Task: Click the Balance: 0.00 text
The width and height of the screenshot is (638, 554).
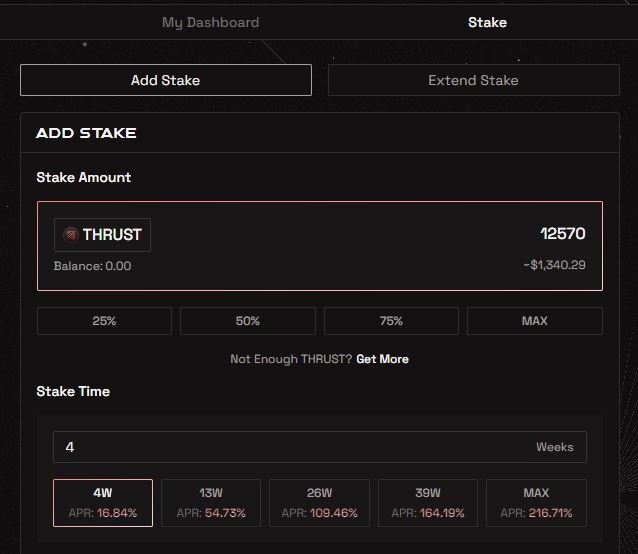Action: point(92,266)
